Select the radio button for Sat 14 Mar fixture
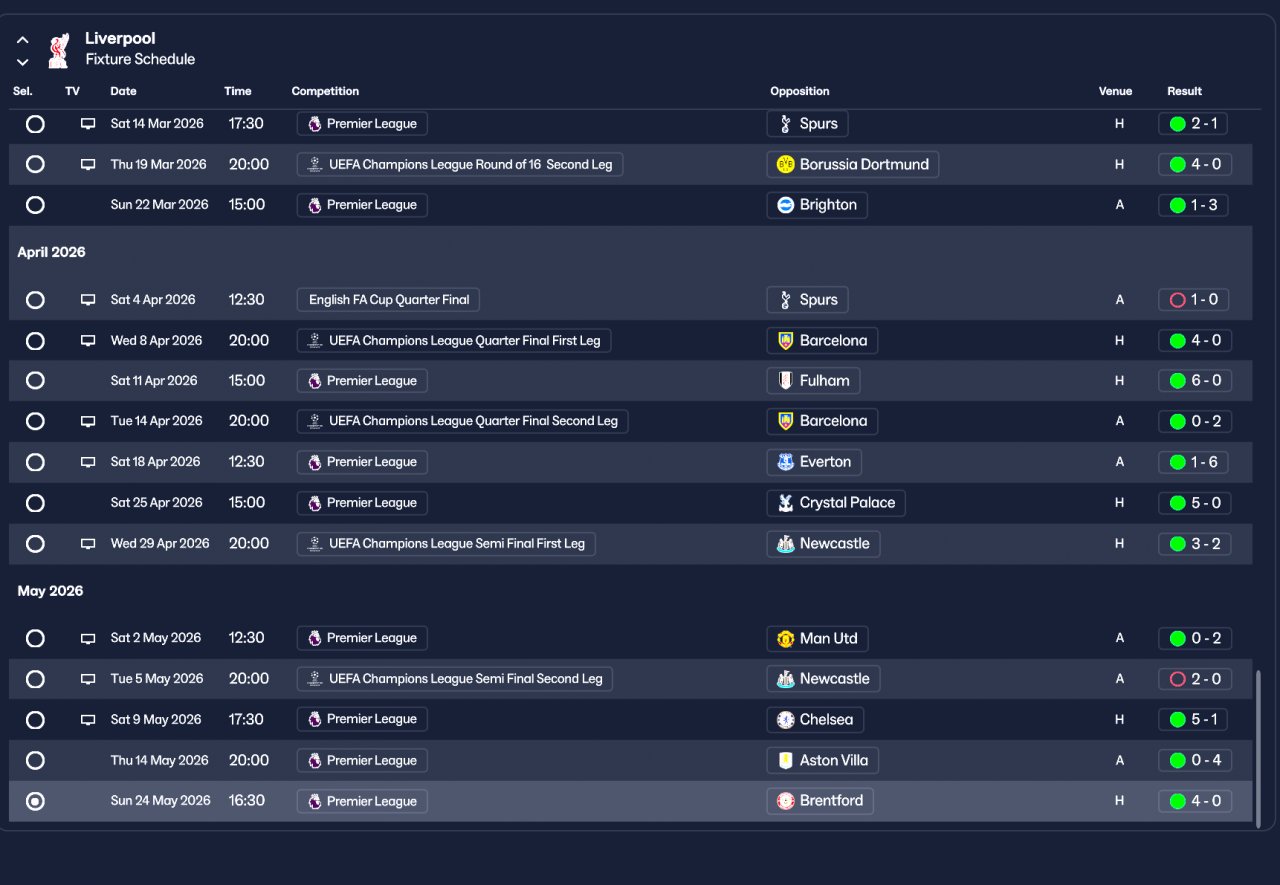 tap(35, 124)
